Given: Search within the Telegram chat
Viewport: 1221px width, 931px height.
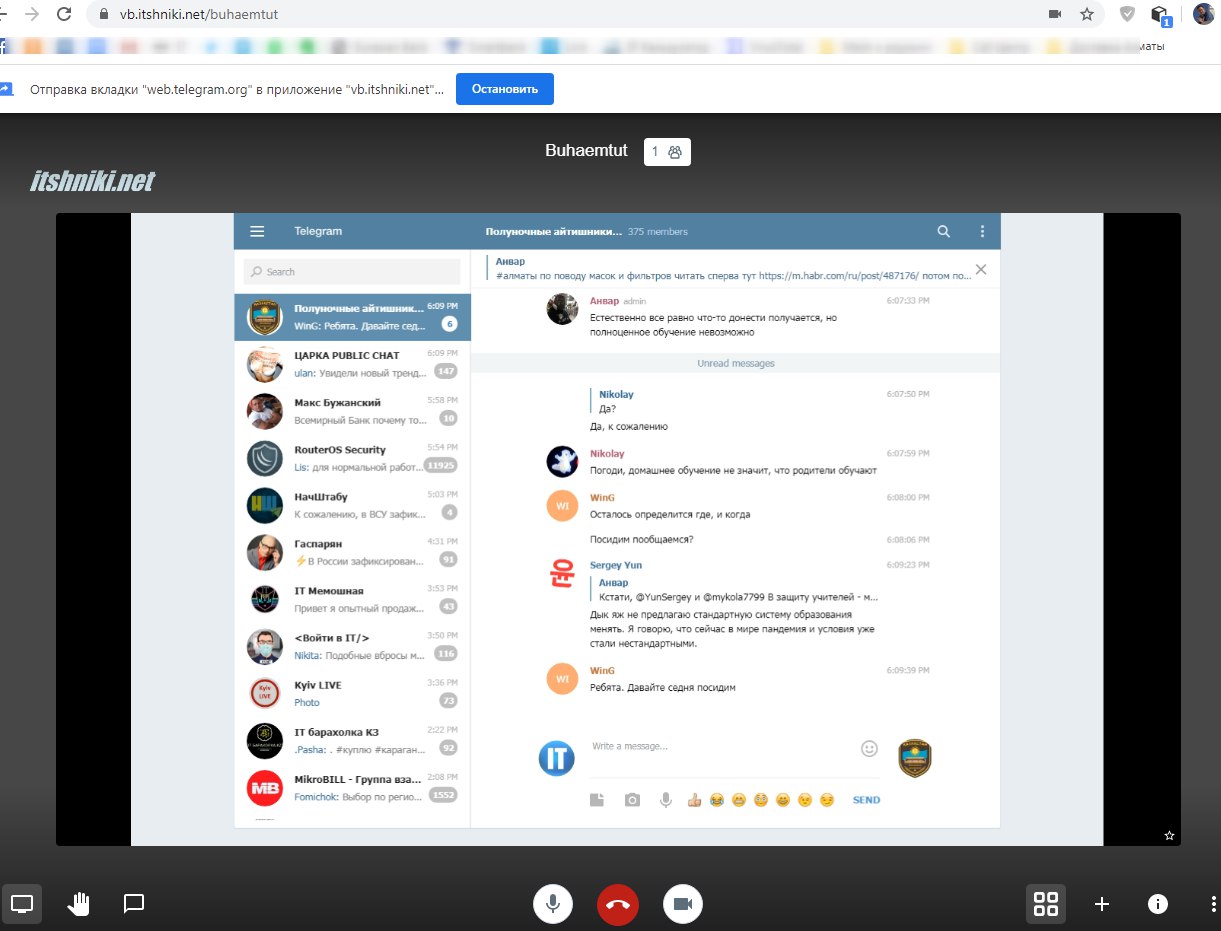Looking at the screenshot, I should point(944,231).
